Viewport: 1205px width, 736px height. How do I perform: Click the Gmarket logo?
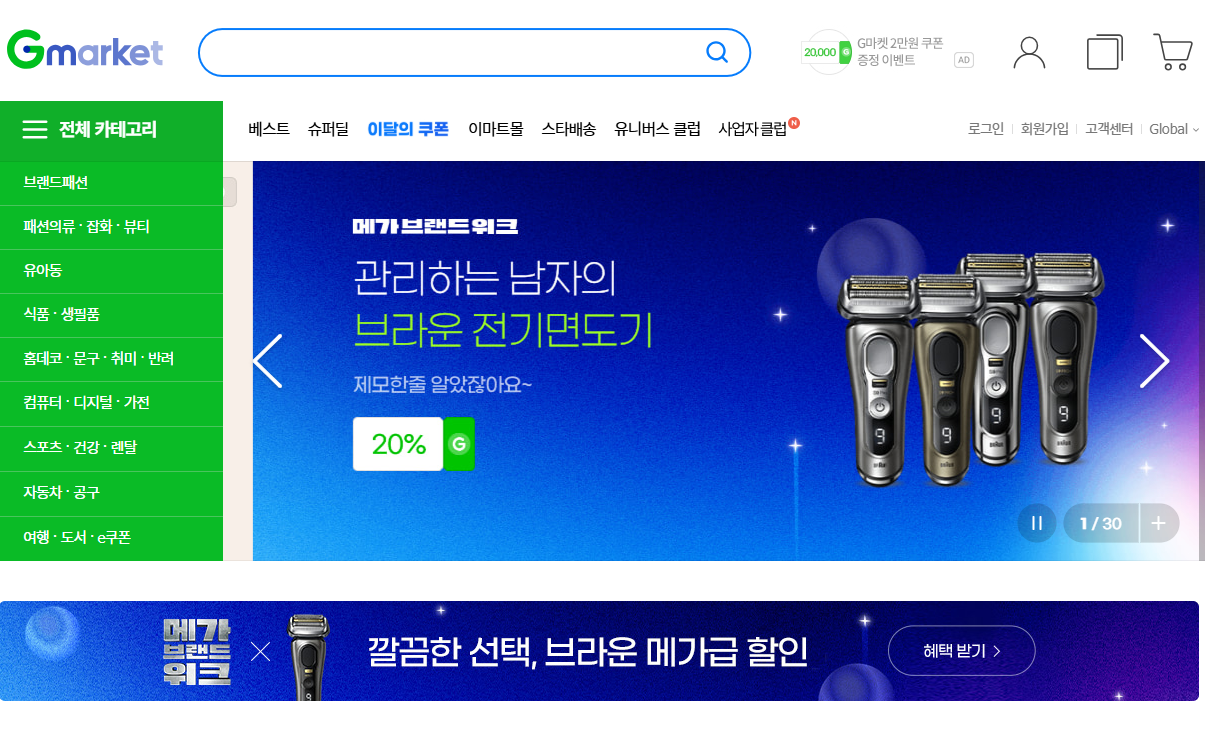pos(84,51)
